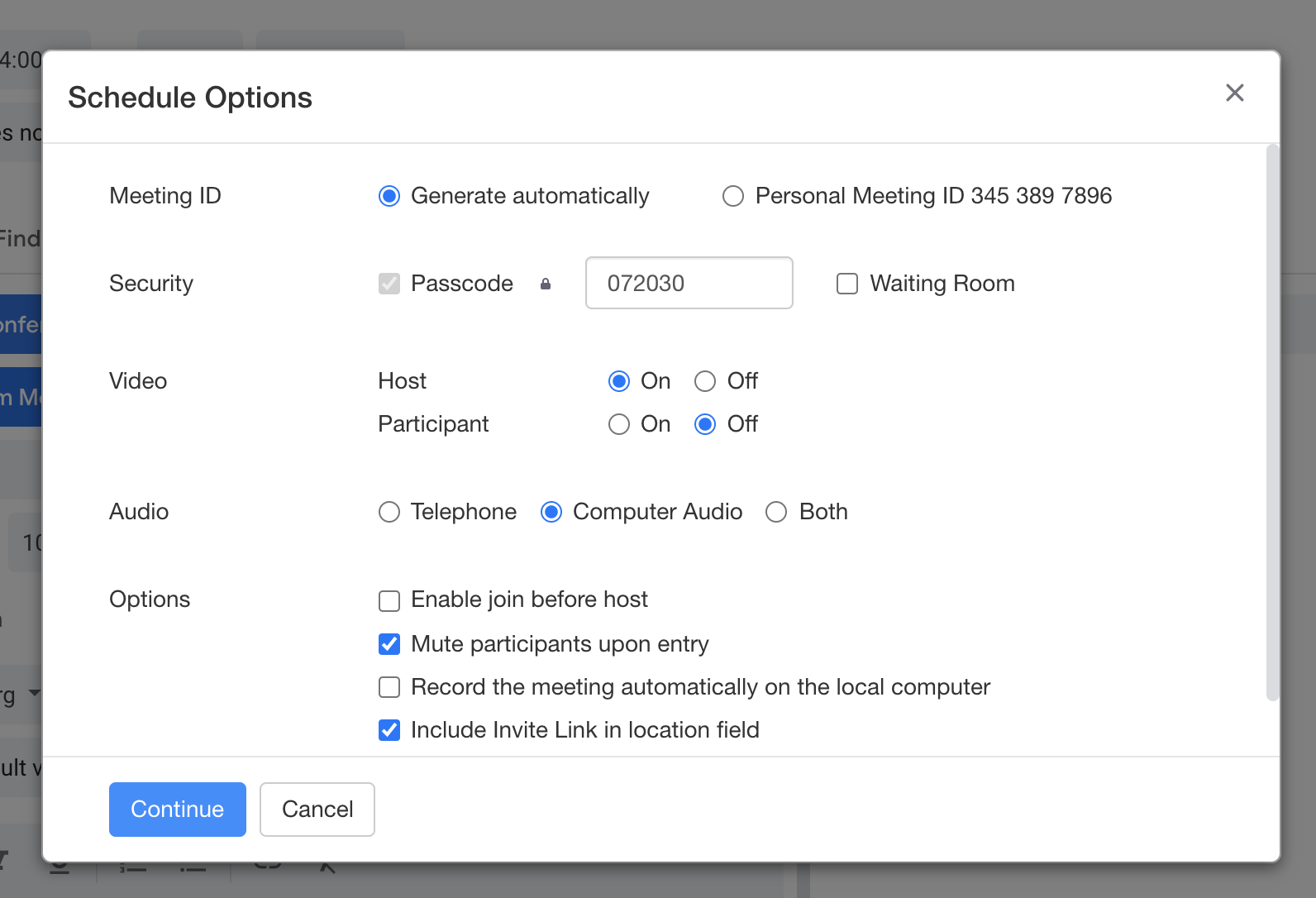Check Record the meeting automatically option

(x=389, y=687)
